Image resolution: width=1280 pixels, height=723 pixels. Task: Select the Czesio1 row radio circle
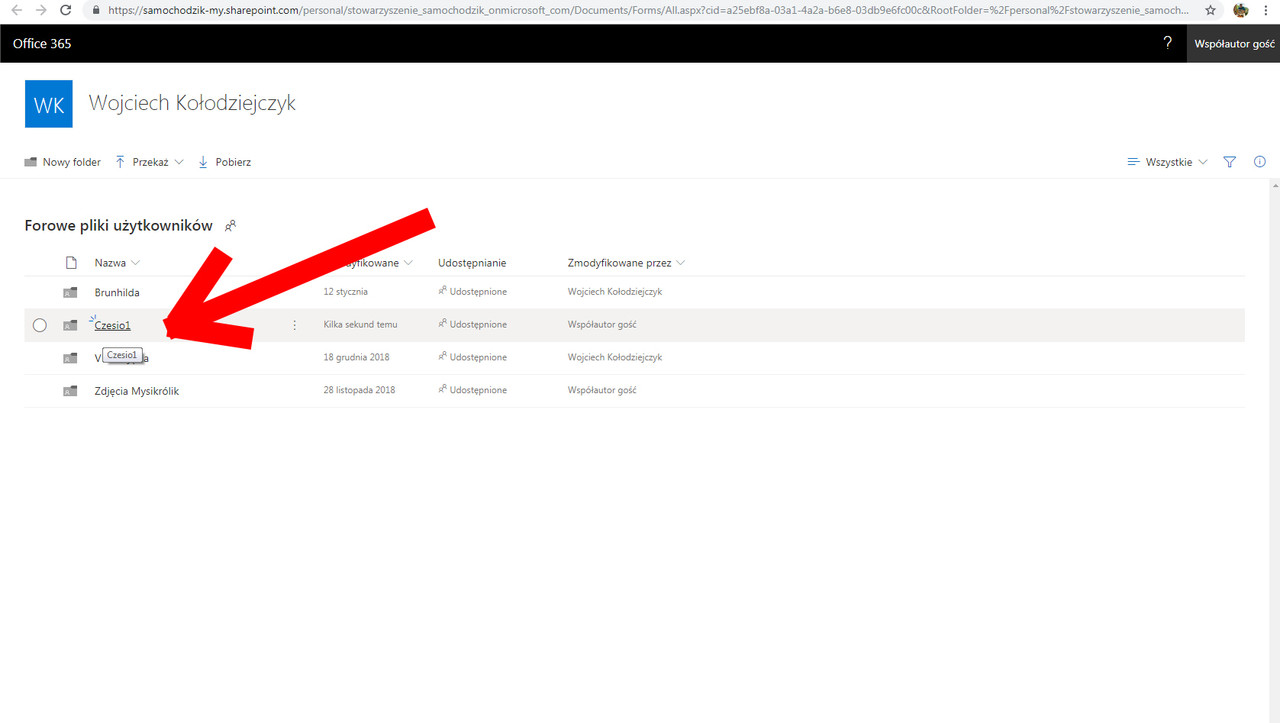pos(39,324)
